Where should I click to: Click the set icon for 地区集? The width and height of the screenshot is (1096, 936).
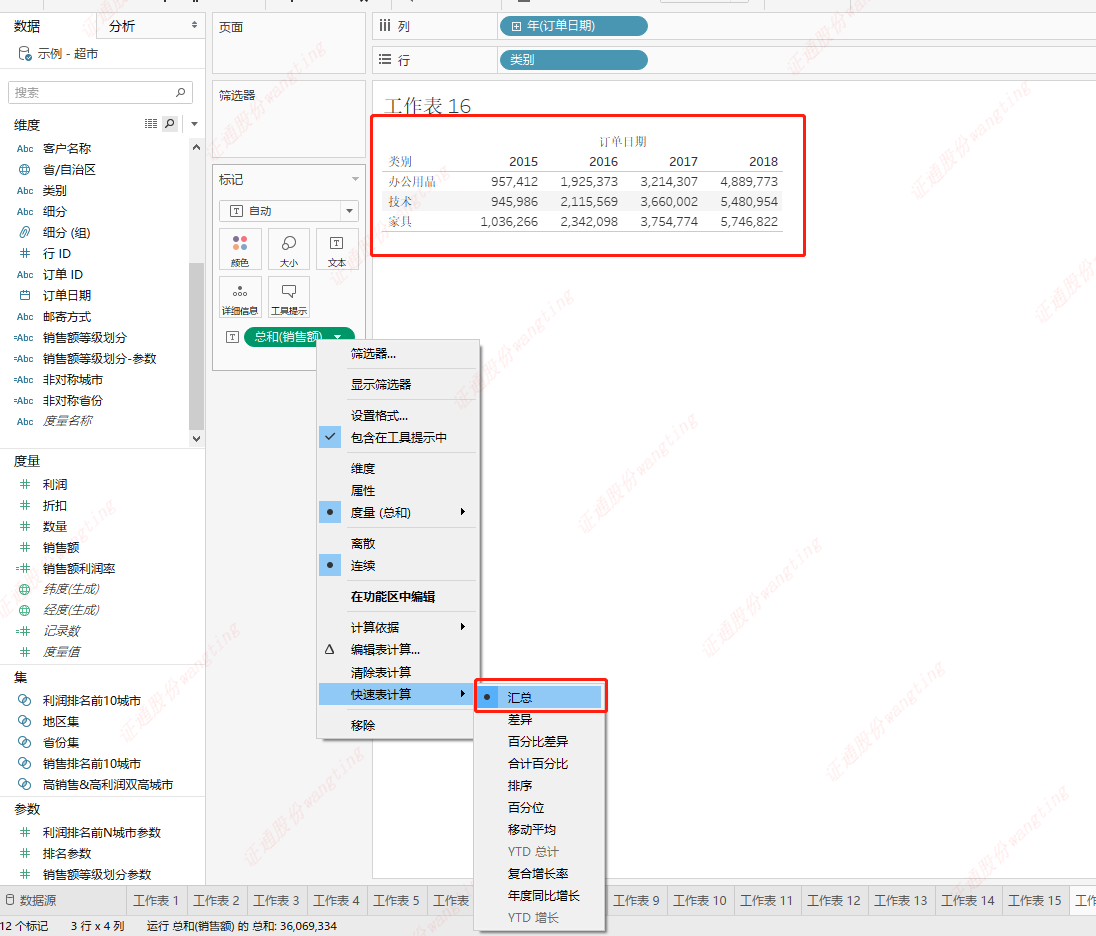point(24,721)
